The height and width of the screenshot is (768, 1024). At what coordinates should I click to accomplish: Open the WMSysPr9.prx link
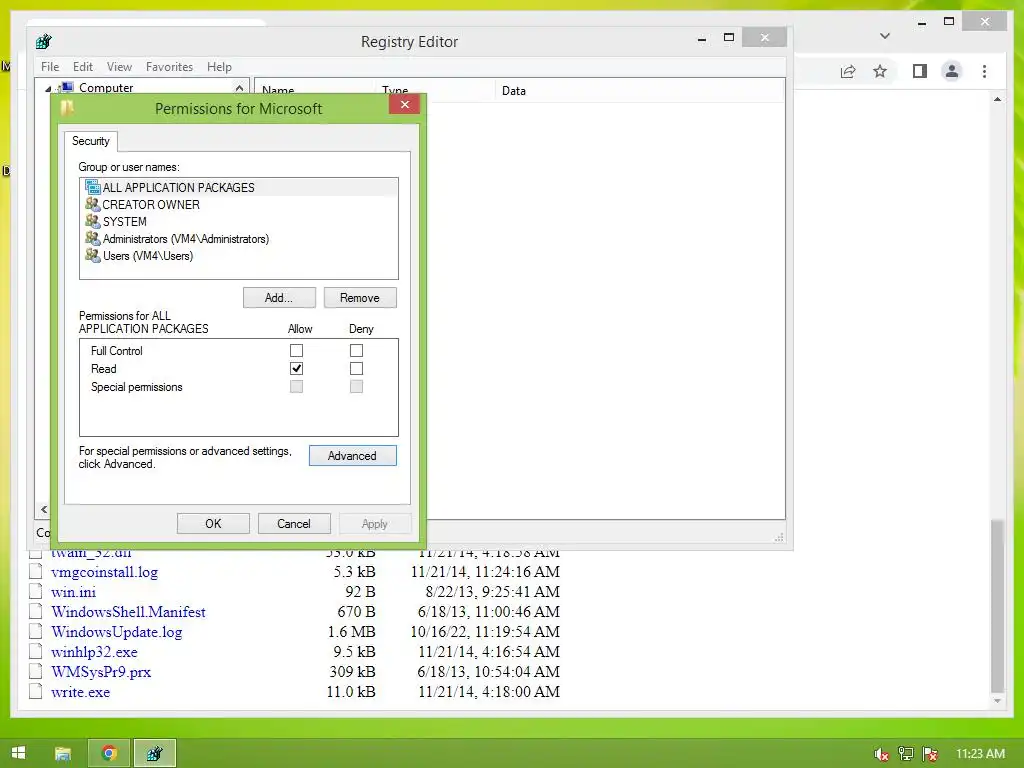point(101,672)
